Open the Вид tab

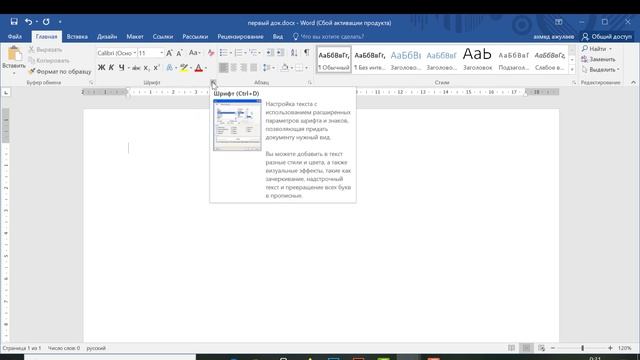click(x=278, y=37)
